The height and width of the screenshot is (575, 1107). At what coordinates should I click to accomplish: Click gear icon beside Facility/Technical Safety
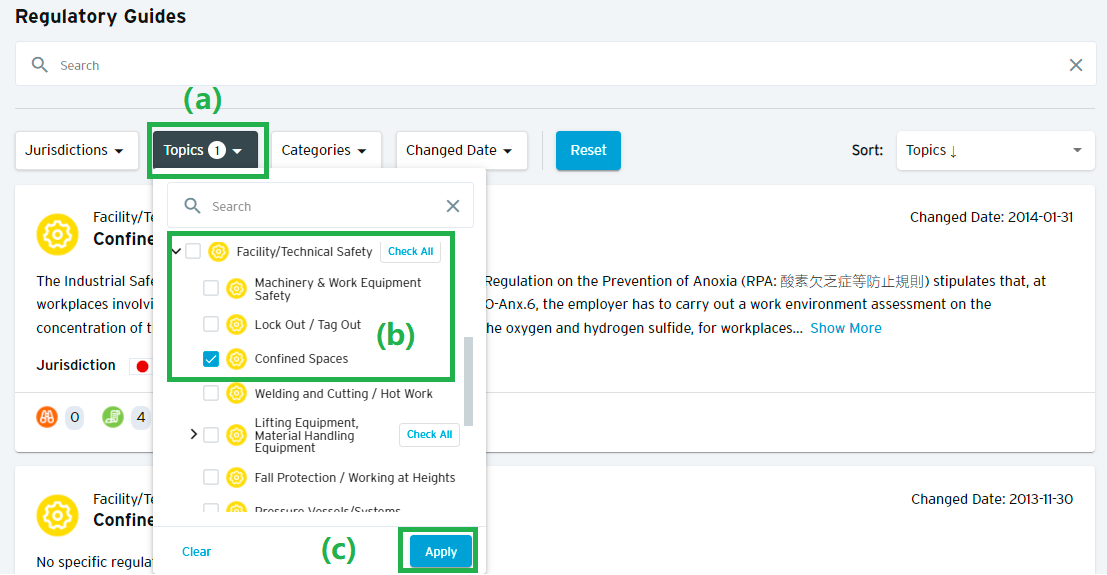[219, 251]
